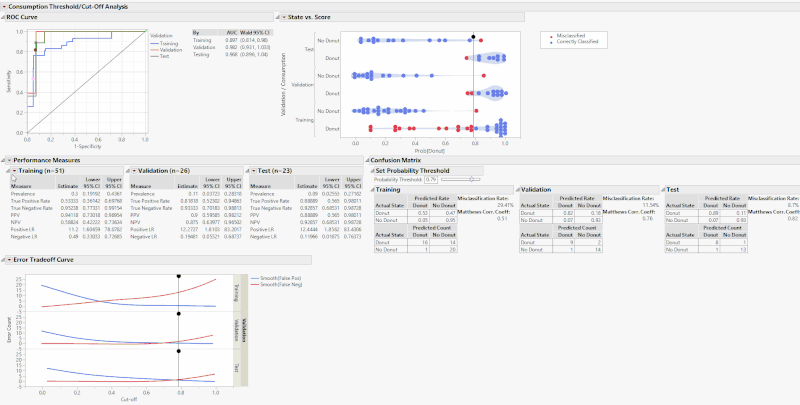800x405 pixels.
Task: Open the Error Tradeoff Curve red triangle menu
Action: [9, 260]
